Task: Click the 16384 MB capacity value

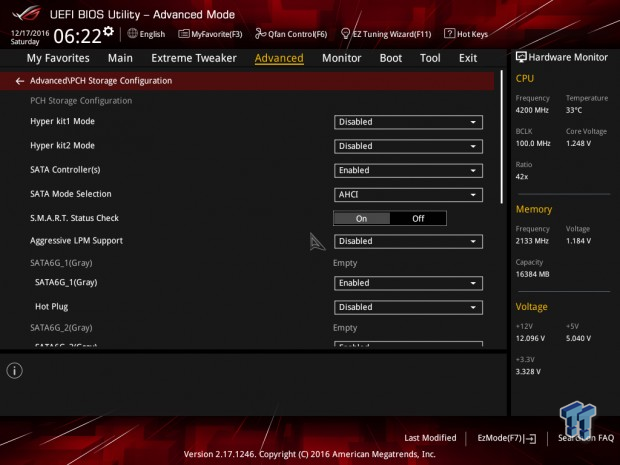Action: [x=532, y=274]
